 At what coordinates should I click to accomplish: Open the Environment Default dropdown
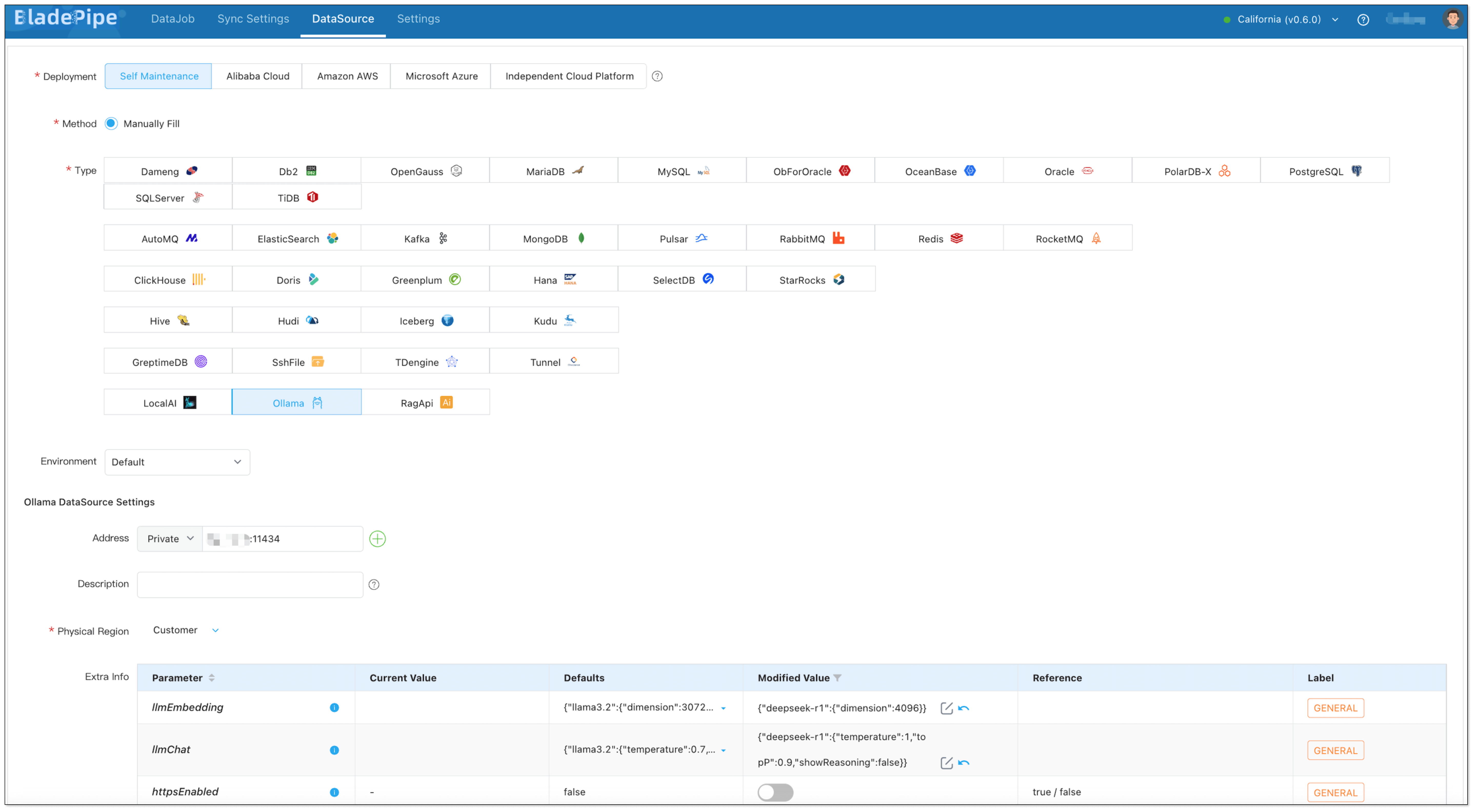[177, 462]
